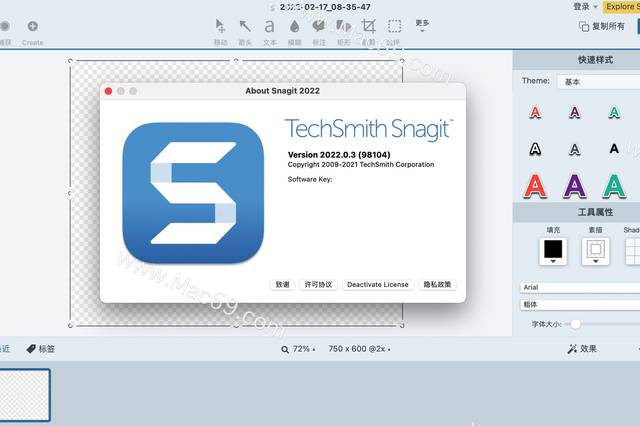Select the Arrow (箭头) tool

(245, 27)
